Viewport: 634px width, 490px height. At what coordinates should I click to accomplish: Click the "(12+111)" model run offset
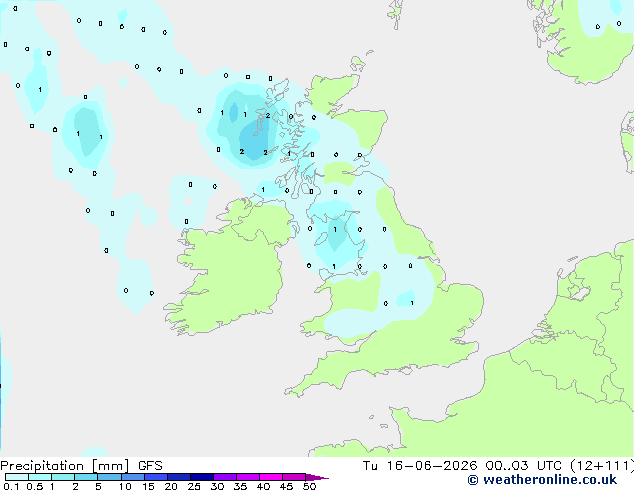(602, 466)
